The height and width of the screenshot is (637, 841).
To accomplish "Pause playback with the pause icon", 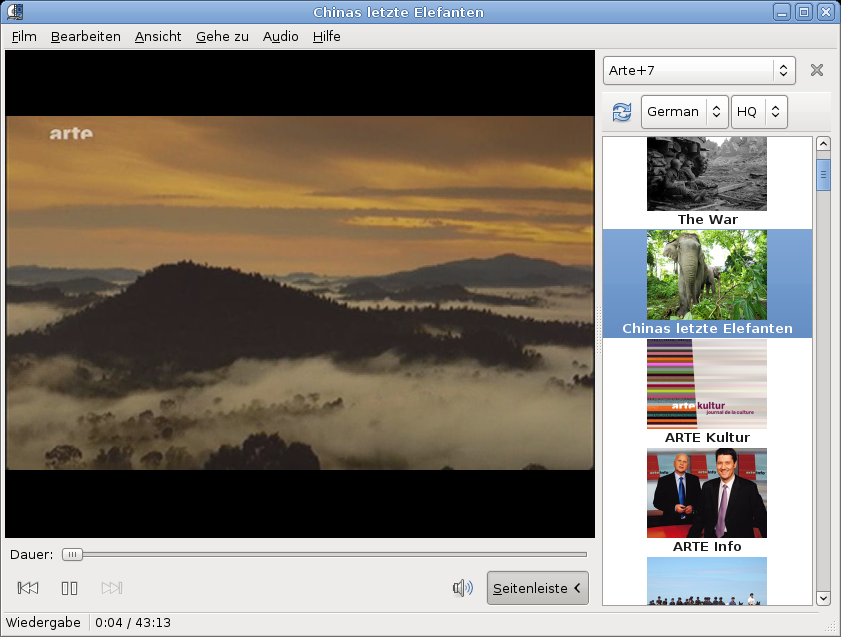I will point(70,588).
